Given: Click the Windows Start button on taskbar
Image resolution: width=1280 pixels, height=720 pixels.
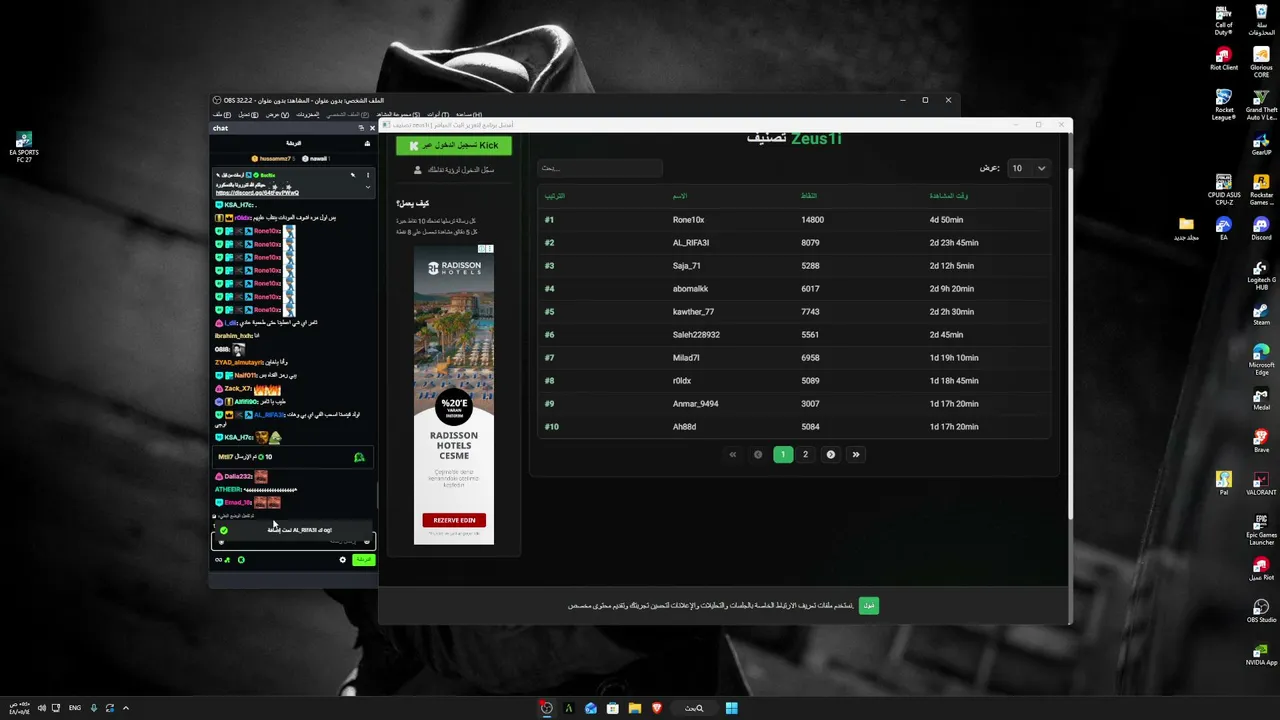Looking at the screenshot, I should (x=731, y=708).
